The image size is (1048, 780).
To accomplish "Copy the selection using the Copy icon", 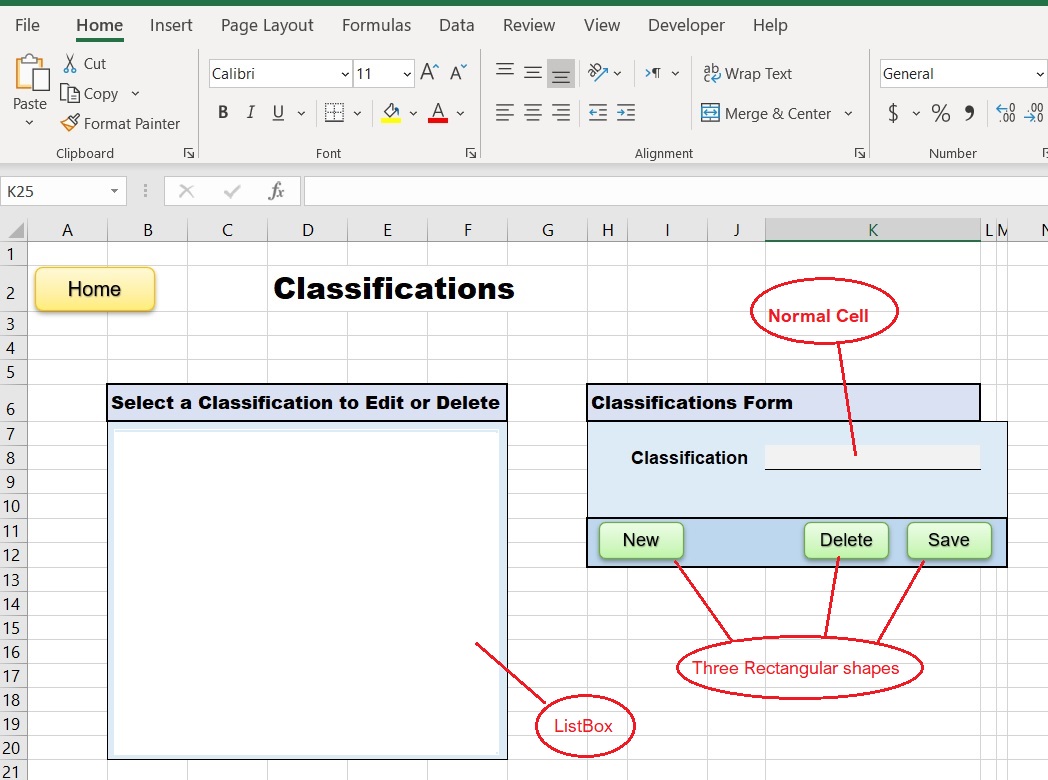I will click(70, 94).
